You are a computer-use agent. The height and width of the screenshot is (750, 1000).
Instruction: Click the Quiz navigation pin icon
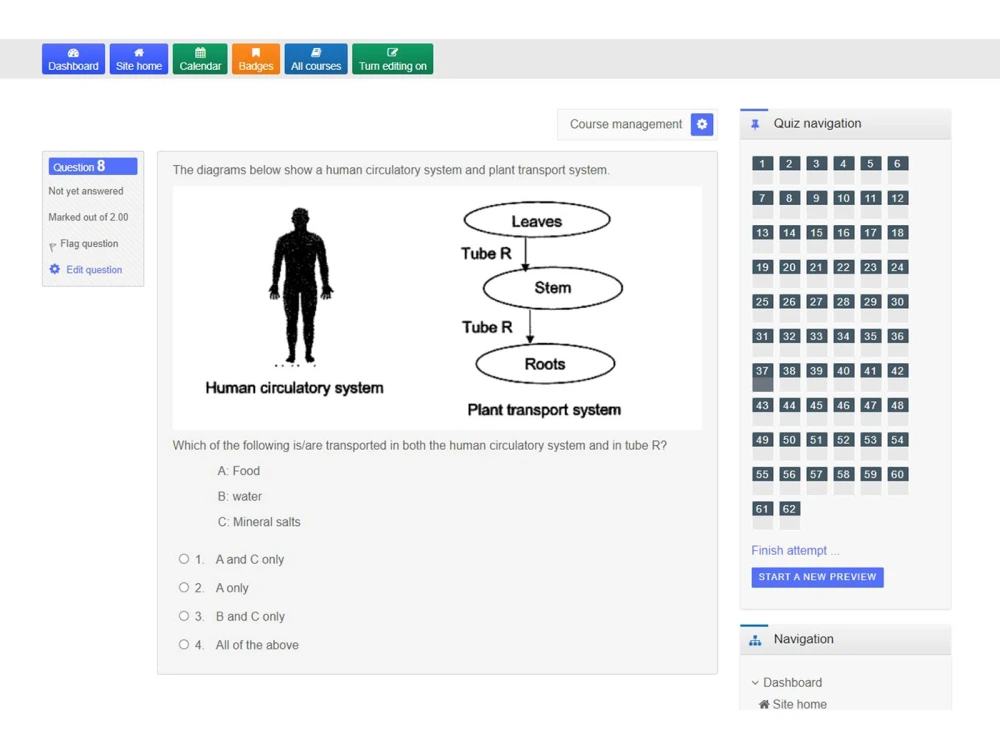pos(755,124)
